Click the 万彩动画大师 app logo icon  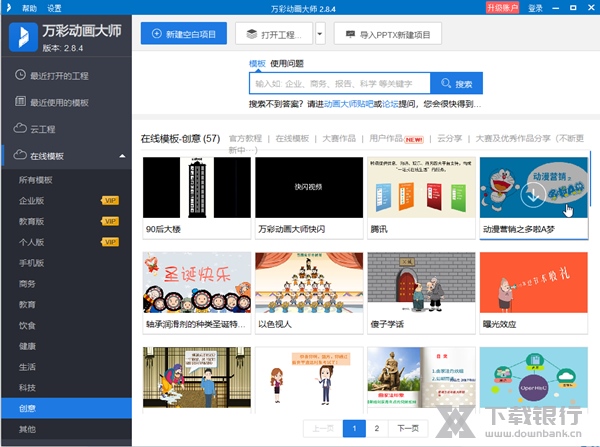click(23, 37)
